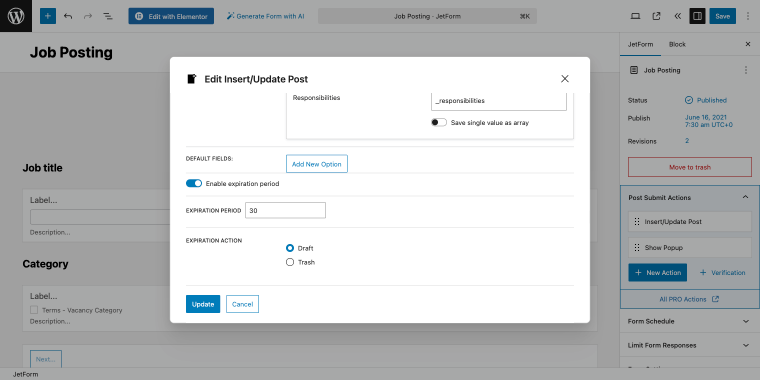
Task: Switch to the Block sidebar tab
Action: coord(677,44)
